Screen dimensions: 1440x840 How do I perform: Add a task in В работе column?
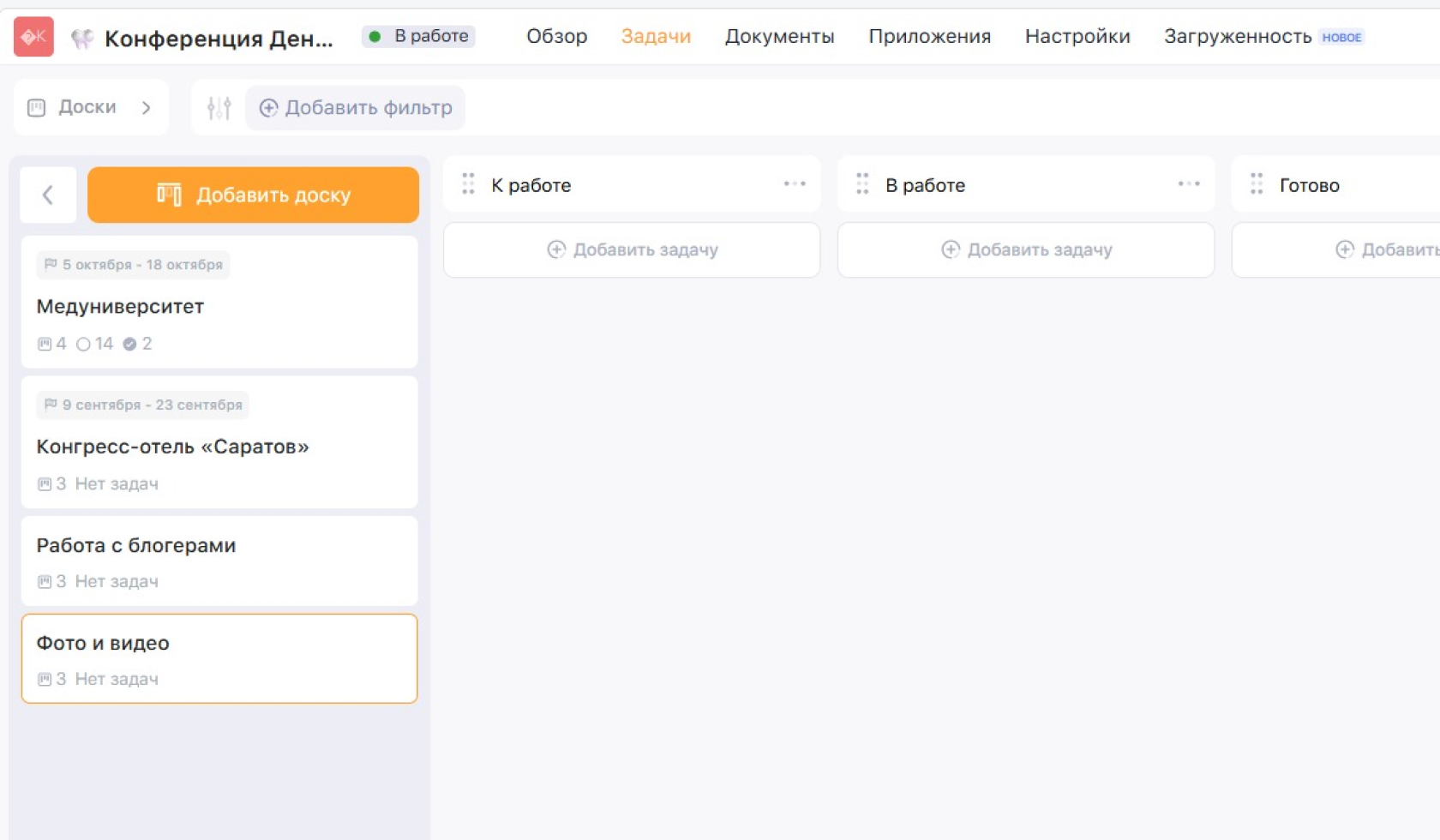(1026, 249)
